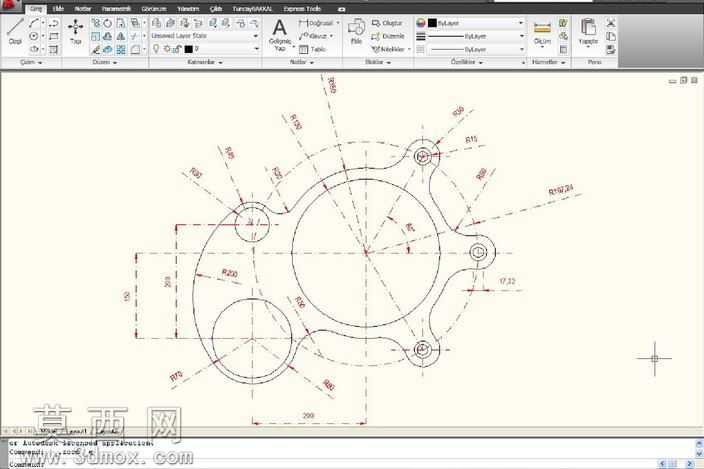Expand the Bloklar panel title
Viewport: 704px width, 469px height.
pos(378,62)
